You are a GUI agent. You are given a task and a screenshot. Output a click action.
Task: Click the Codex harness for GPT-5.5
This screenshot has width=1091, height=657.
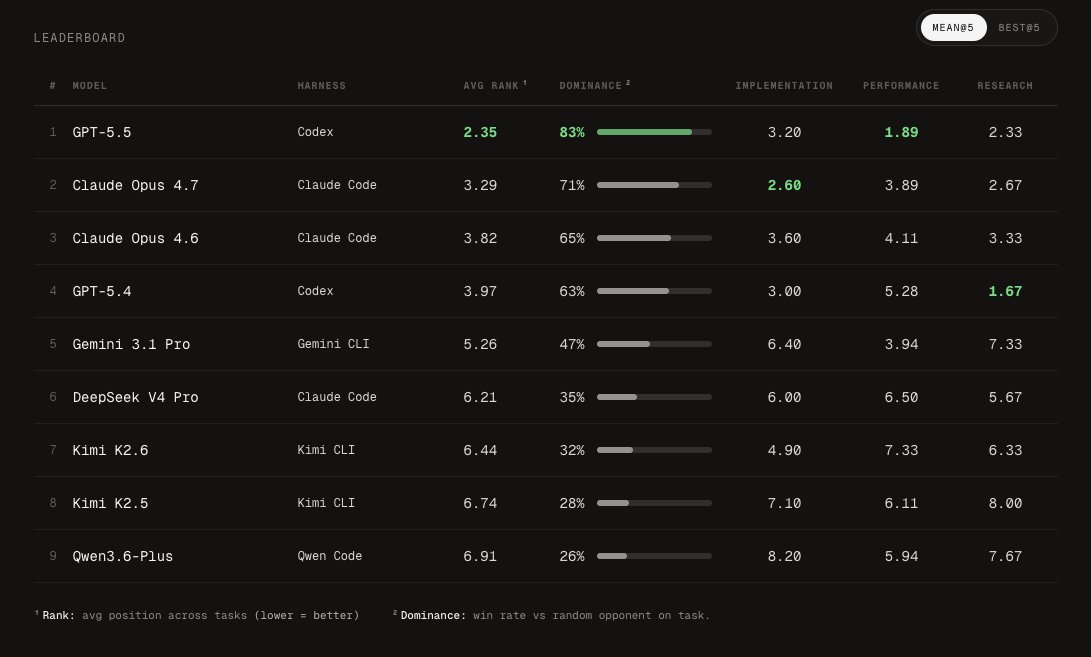click(x=315, y=132)
